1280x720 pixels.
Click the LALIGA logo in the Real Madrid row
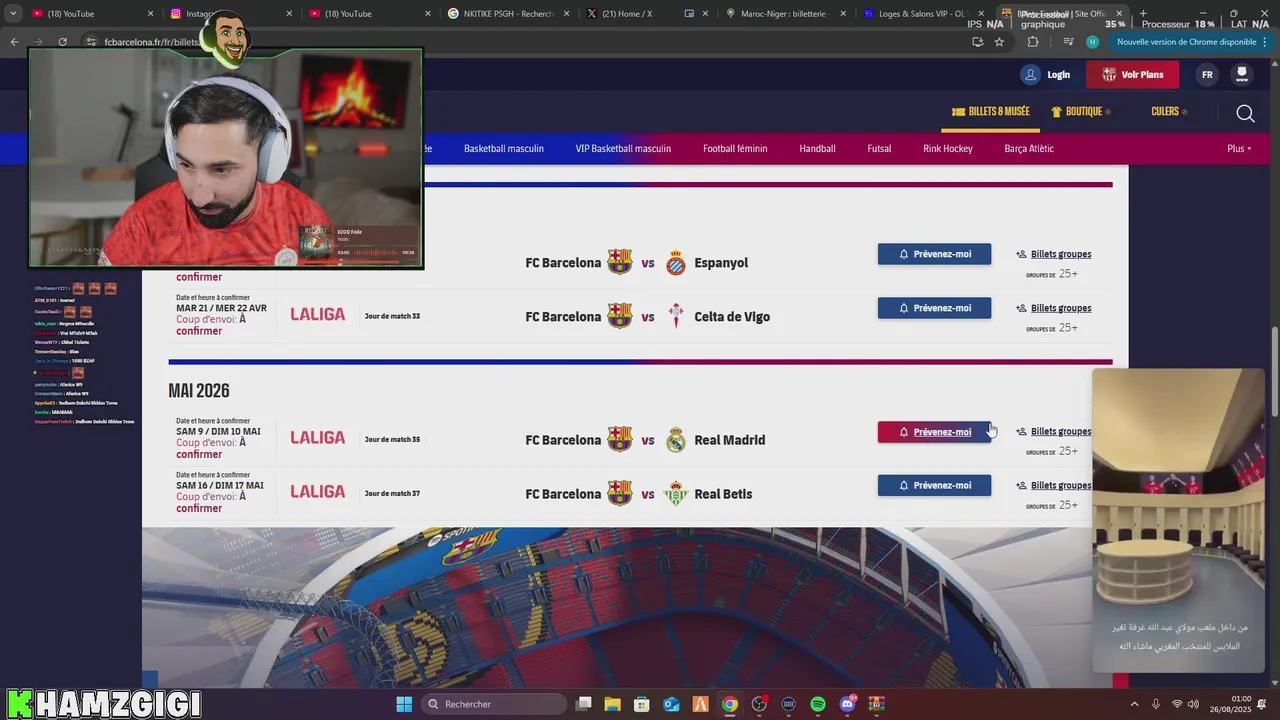click(318, 438)
